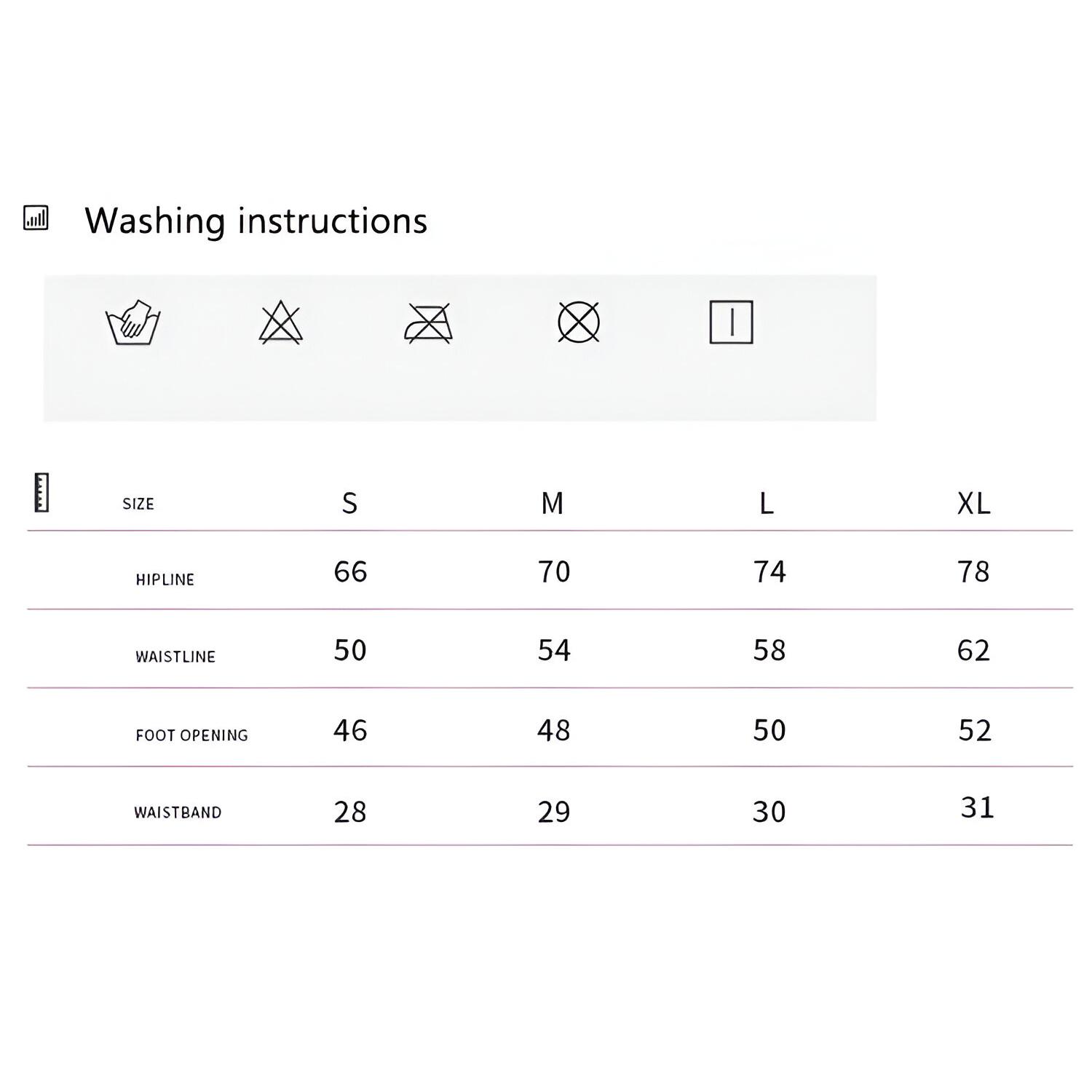Viewport: 1092px width, 1092px height.
Task: Click the Washing instructions heading
Action: (x=256, y=221)
